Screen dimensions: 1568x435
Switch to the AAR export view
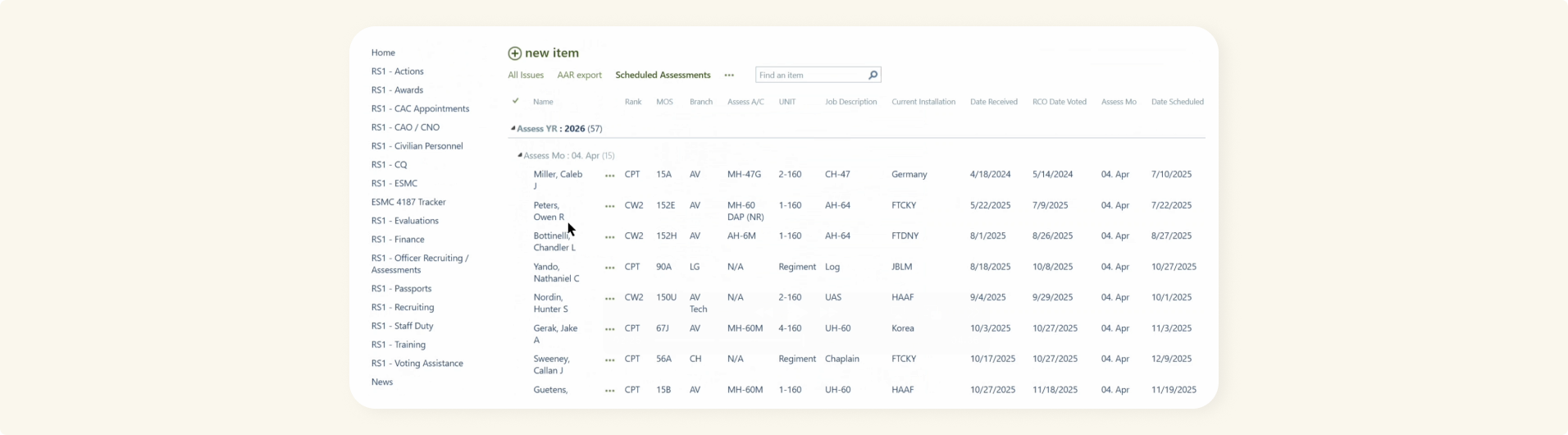coord(579,75)
